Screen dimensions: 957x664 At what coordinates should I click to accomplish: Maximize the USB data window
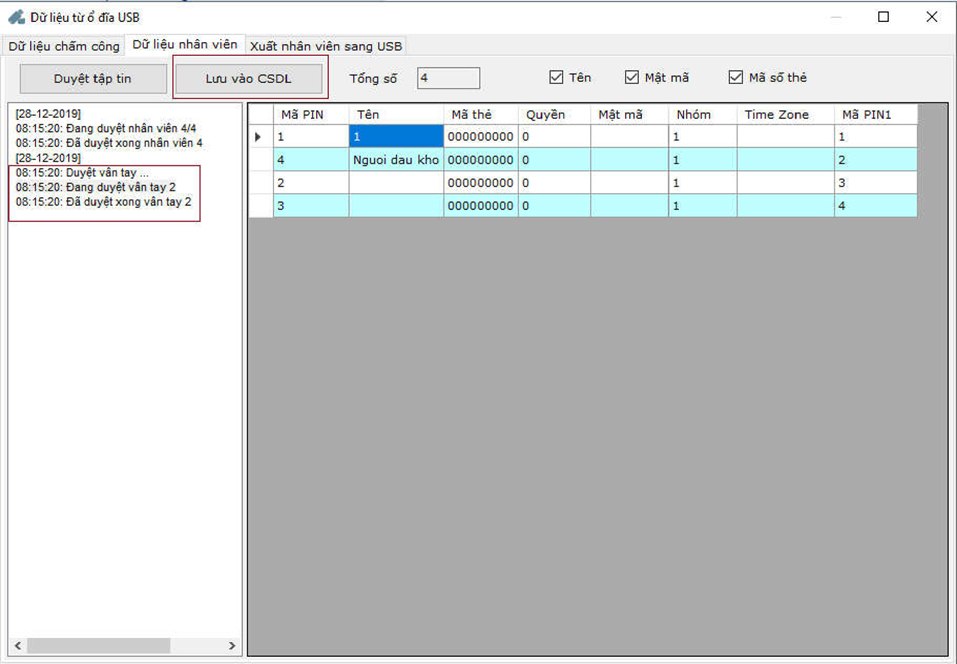coord(883,17)
